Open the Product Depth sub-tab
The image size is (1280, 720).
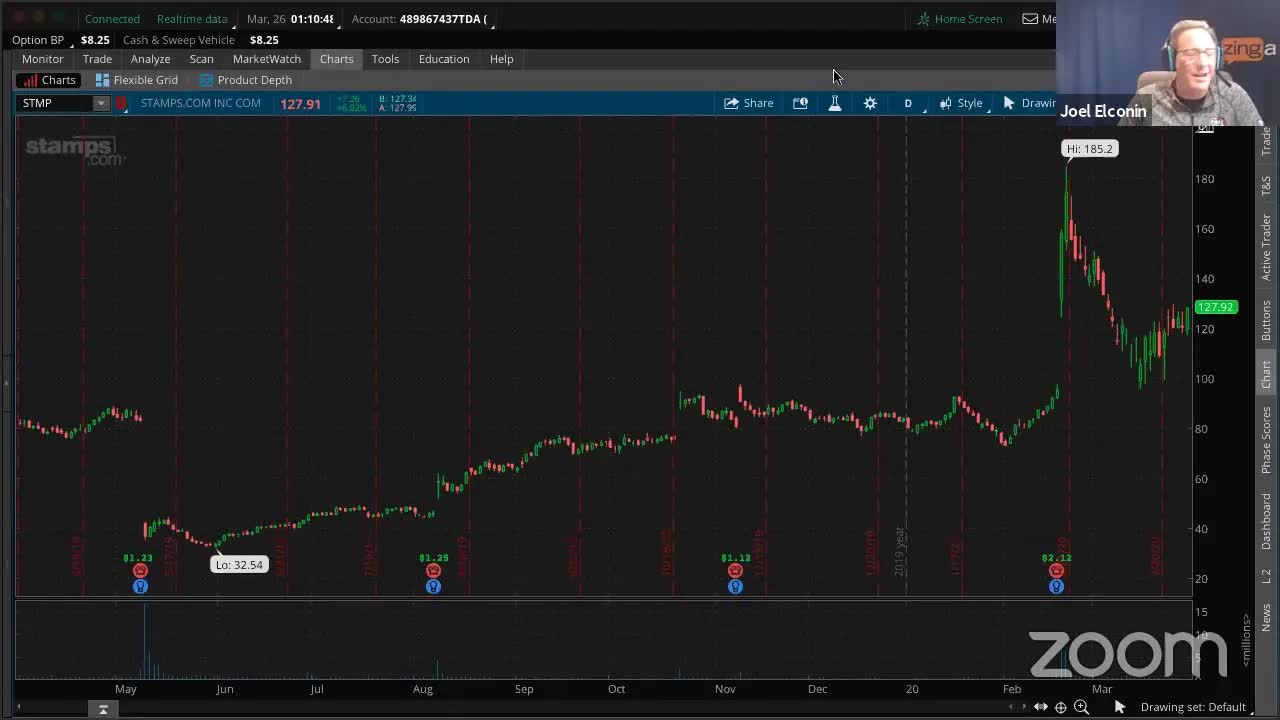246,80
